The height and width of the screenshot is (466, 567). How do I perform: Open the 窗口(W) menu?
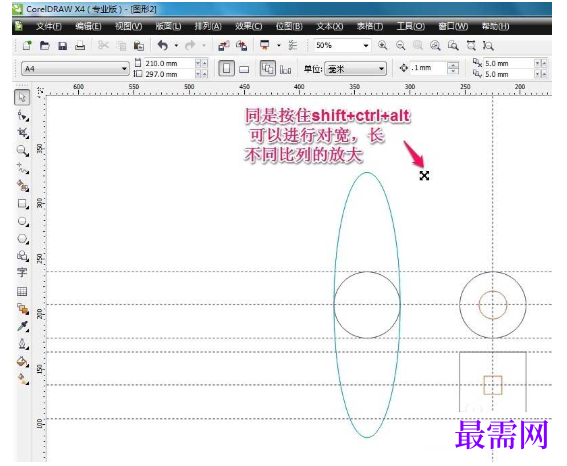pos(453,26)
